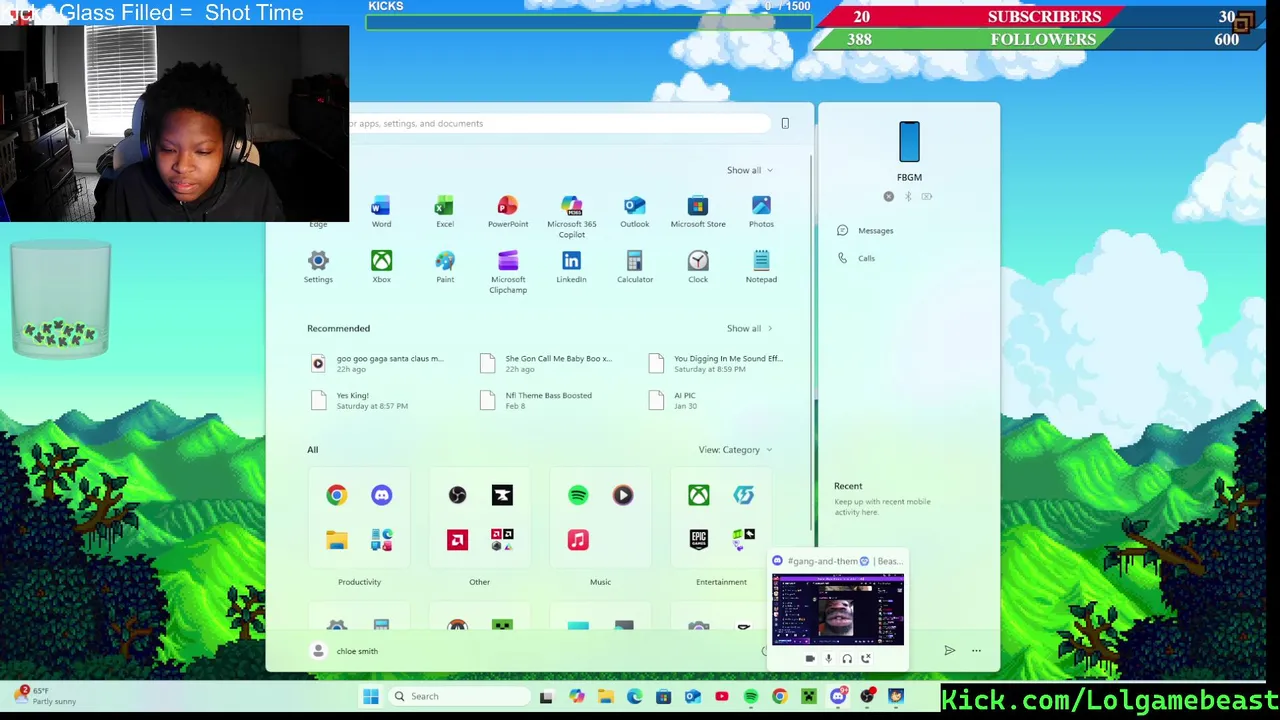The image size is (1280, 720).
Task: Open the 'Yes King!' recommended file
Action: click(x=360, y=400)
